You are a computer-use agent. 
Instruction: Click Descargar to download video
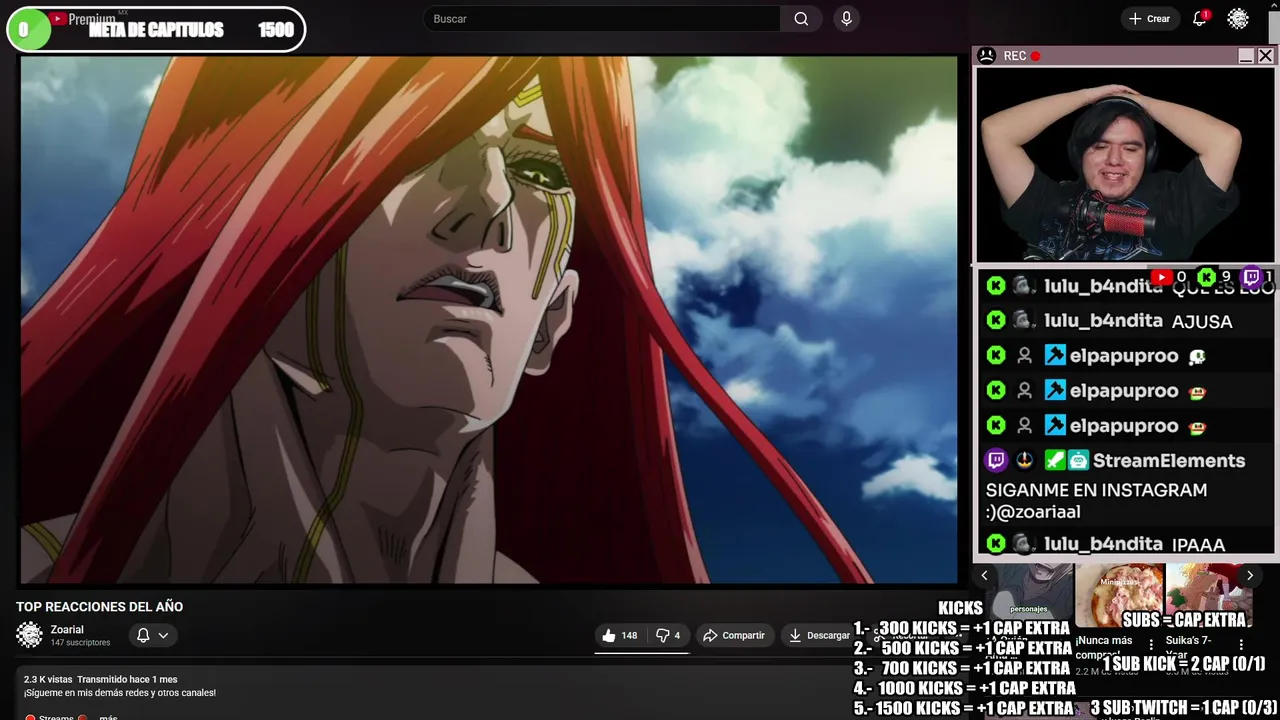819,635
